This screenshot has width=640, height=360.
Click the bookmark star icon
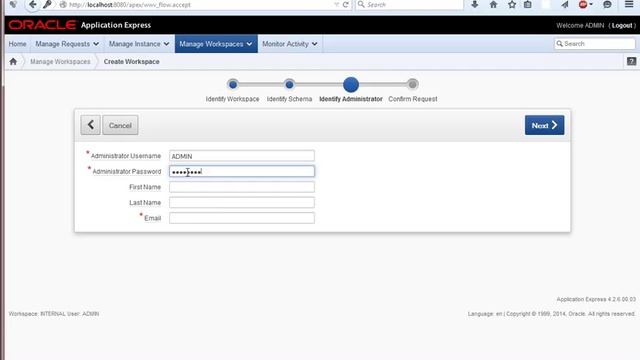[511, 4]
